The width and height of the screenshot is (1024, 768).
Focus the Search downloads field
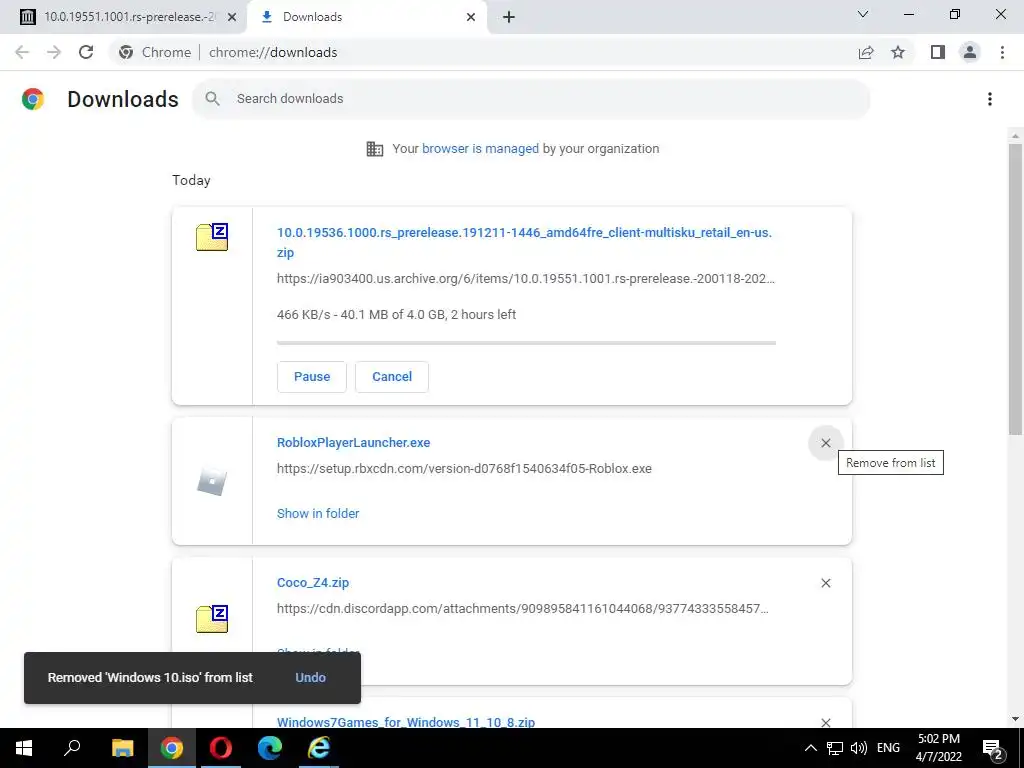tap(531, 99)
